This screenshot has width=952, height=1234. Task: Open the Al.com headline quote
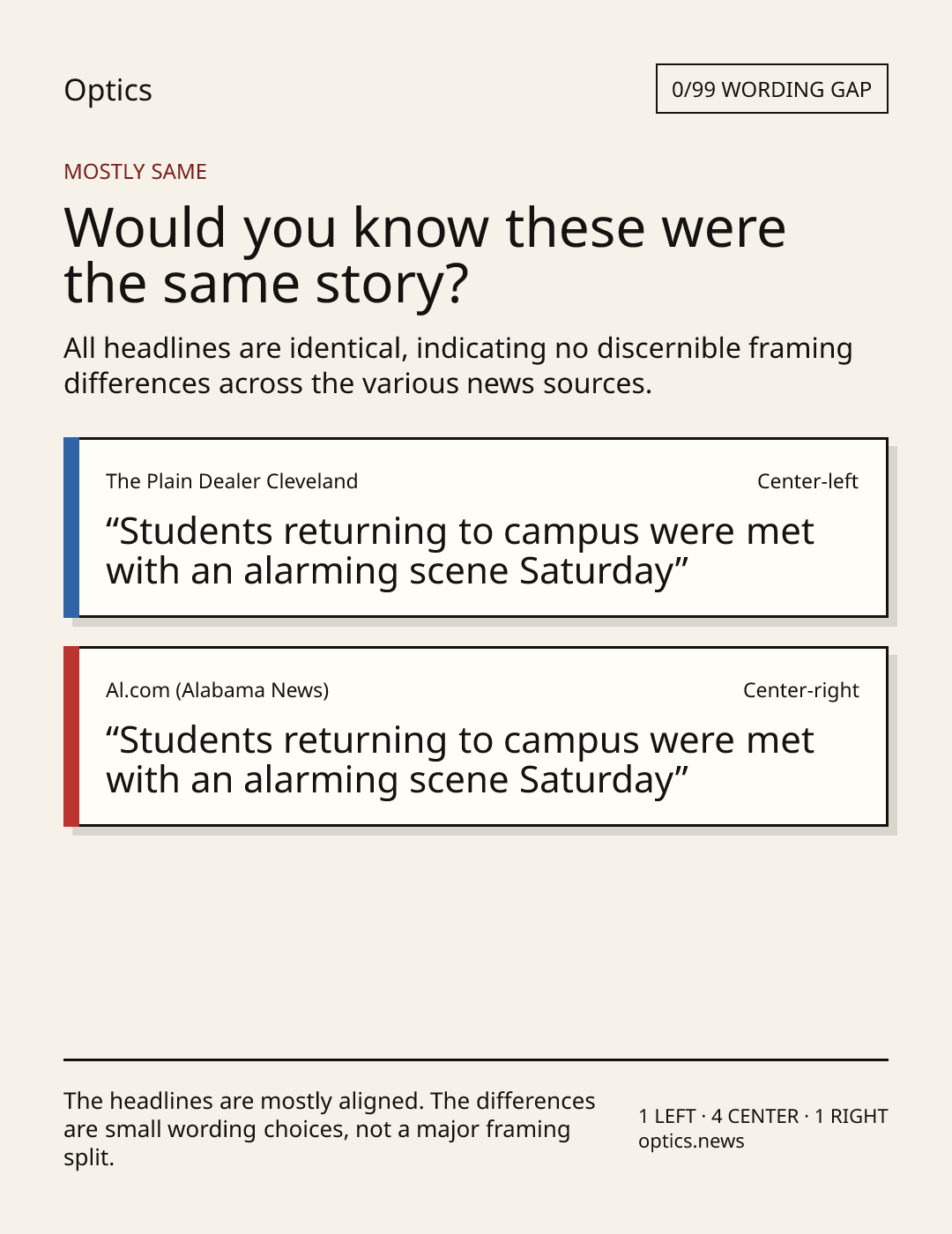point(459,761)
